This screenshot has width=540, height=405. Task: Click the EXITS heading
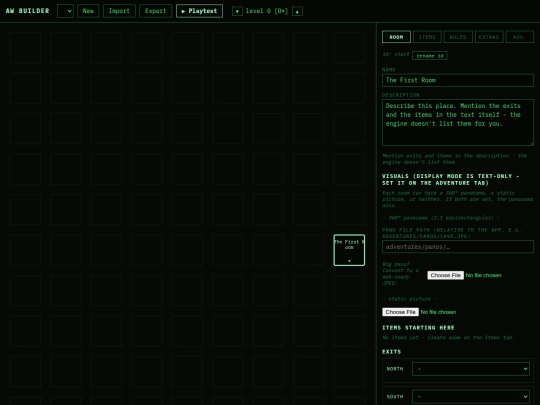click(391, 352)
